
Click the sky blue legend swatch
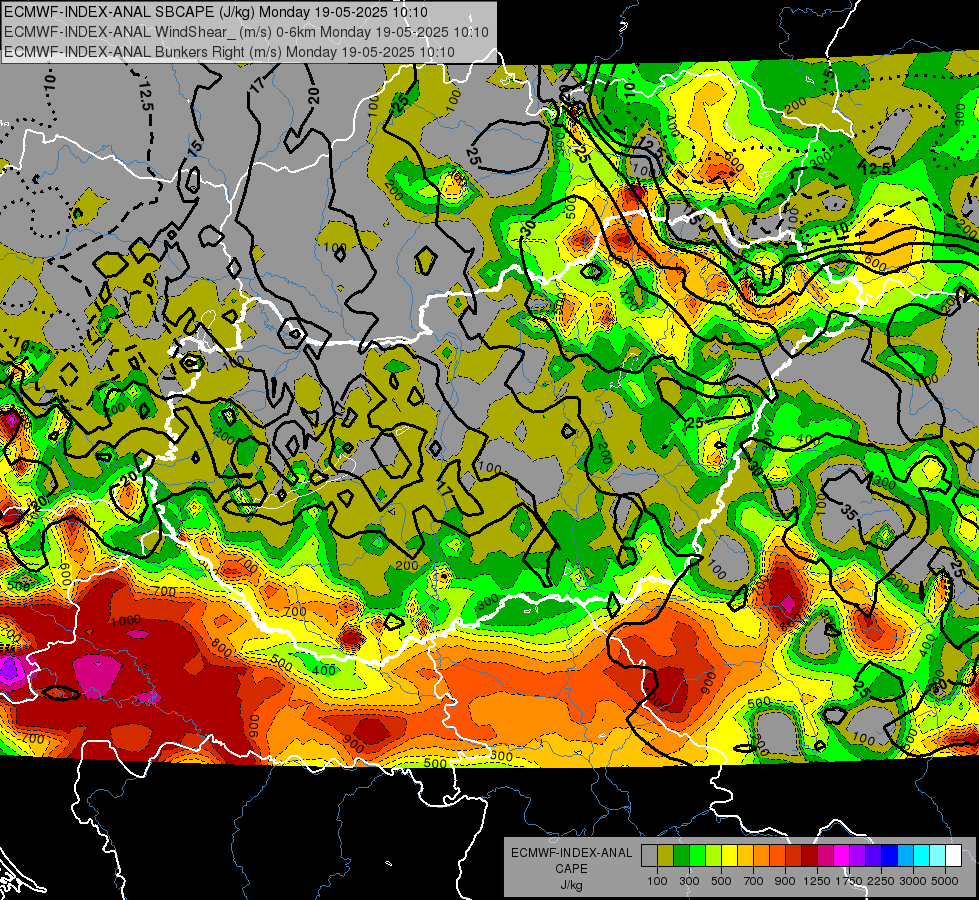(x=905, y=856)
